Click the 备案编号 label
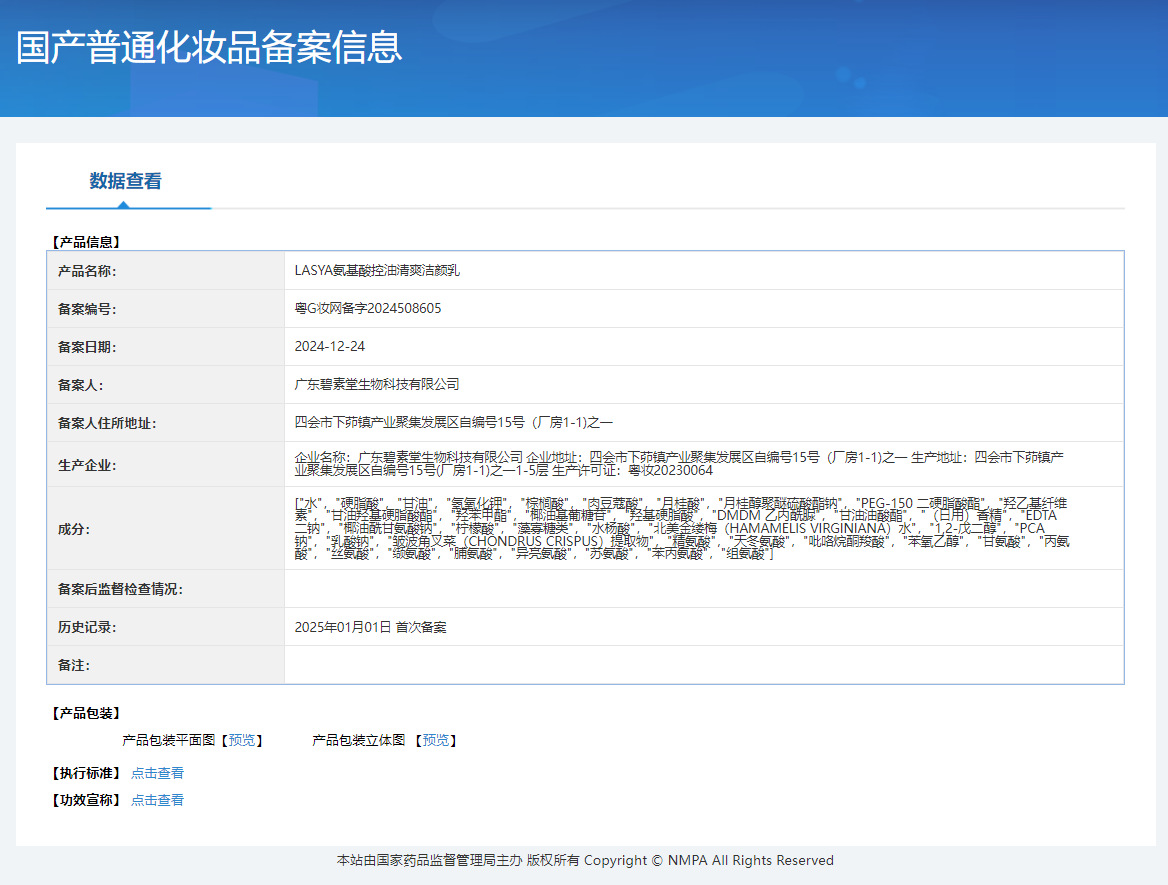This screenshot has width=1168, height=885. (x=87, y=309)
